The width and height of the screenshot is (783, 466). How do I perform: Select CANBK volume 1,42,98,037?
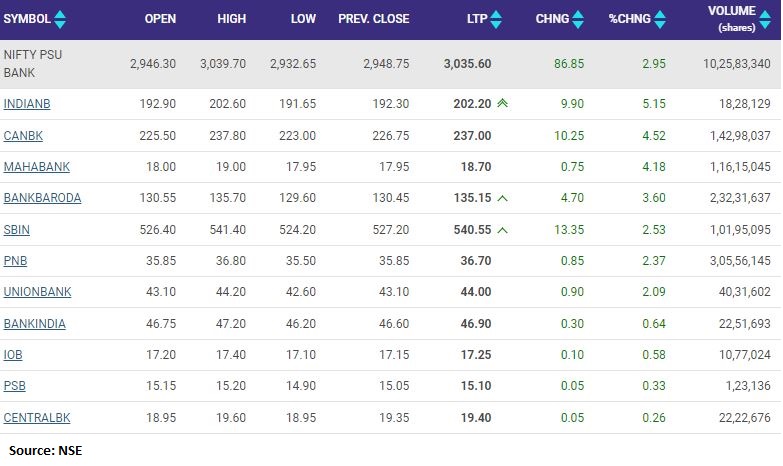[x=740, y=136]
